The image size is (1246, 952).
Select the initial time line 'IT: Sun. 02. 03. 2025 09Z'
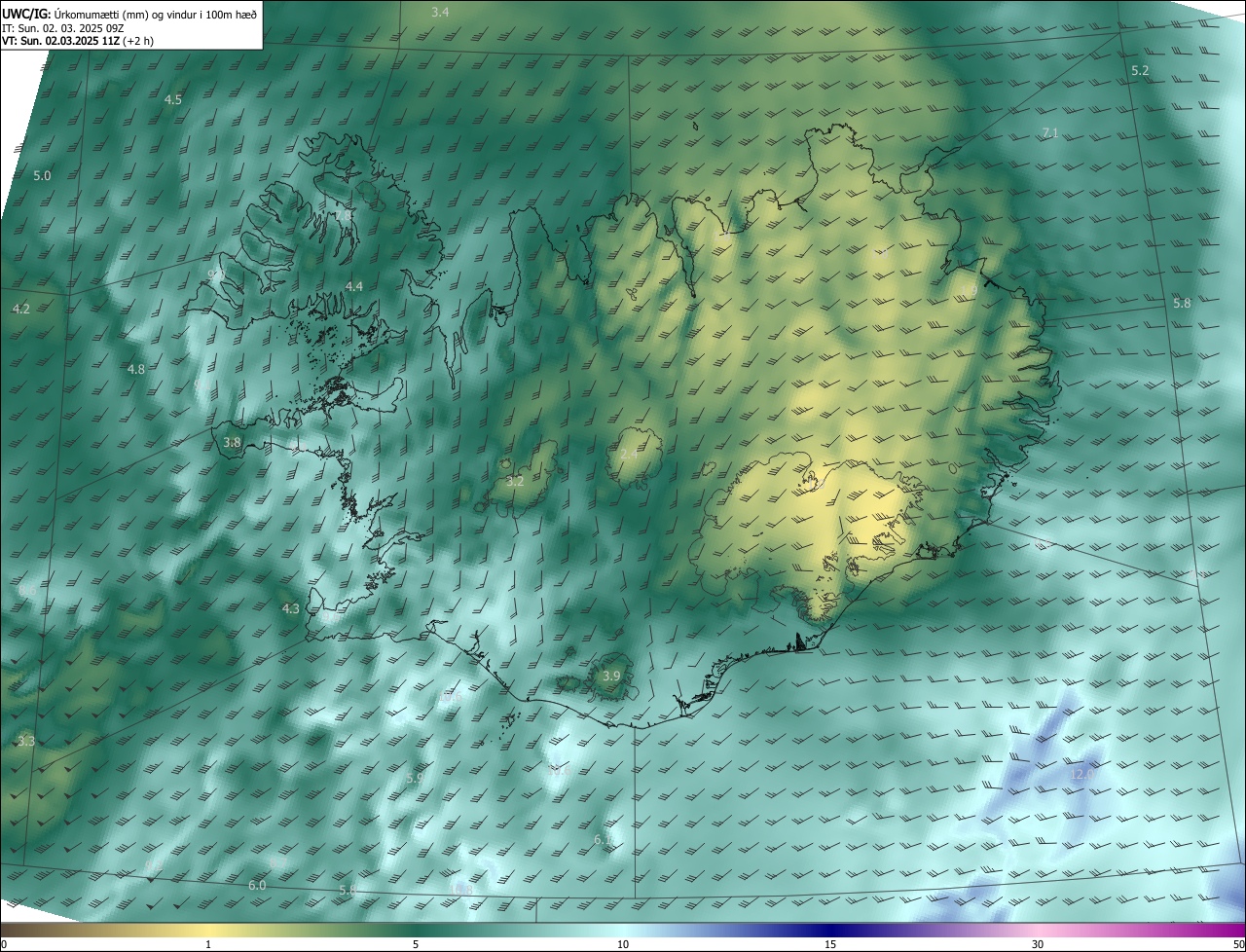pos(63,28)
